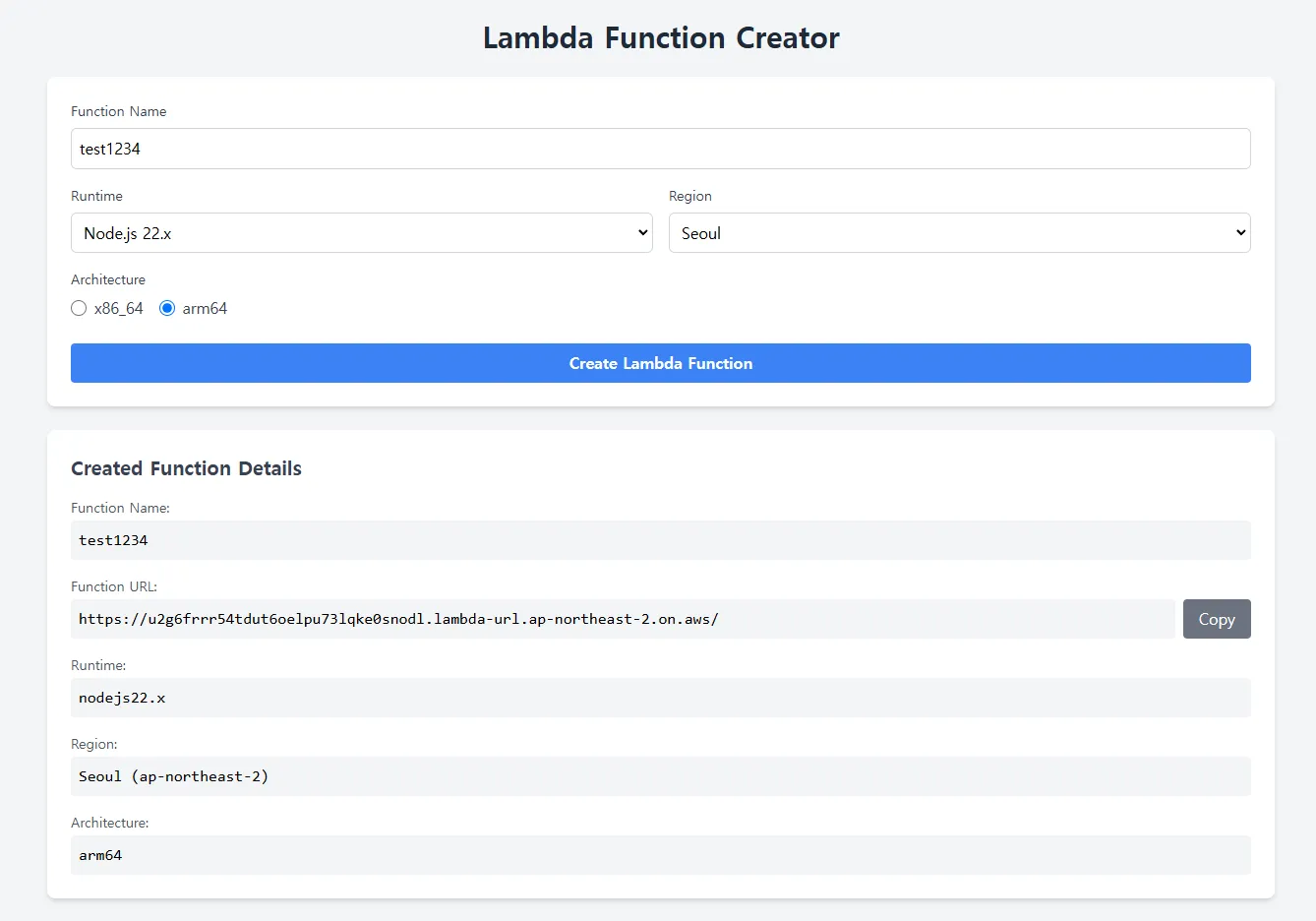
Task: Click the 'Lambda Function Creator' page heading
Action: point(661,37)
